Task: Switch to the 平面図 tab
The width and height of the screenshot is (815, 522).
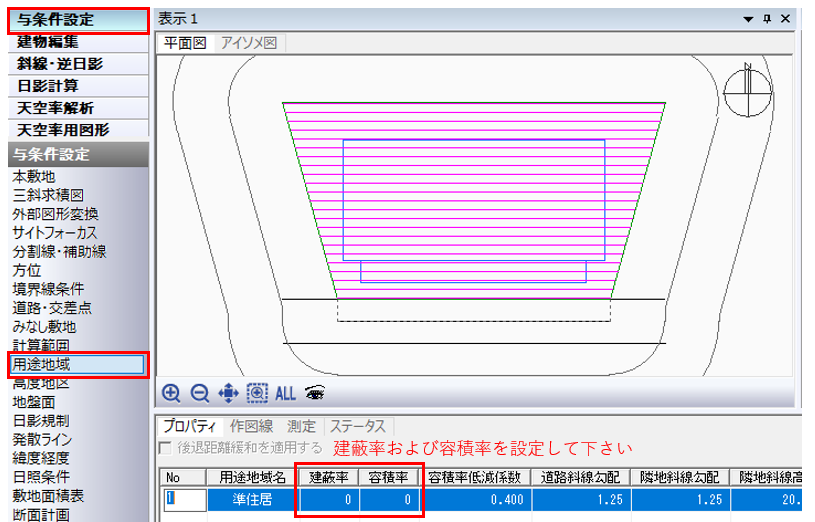Action: pyautogui.click(x=185, y=43)
